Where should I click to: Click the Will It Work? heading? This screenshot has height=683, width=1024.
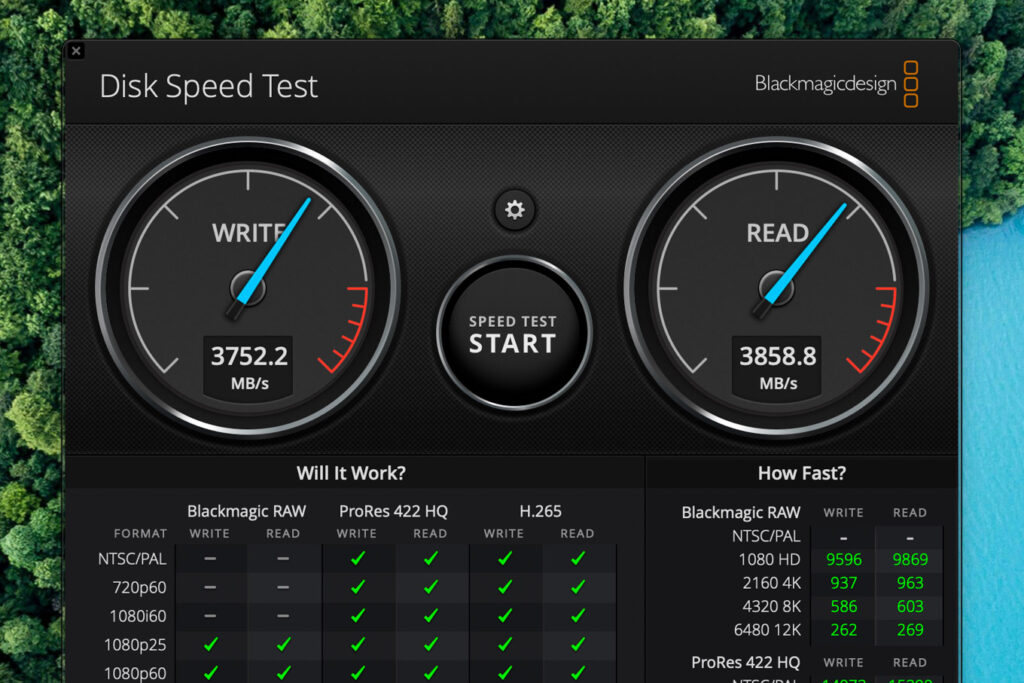[x=351, y=473]
